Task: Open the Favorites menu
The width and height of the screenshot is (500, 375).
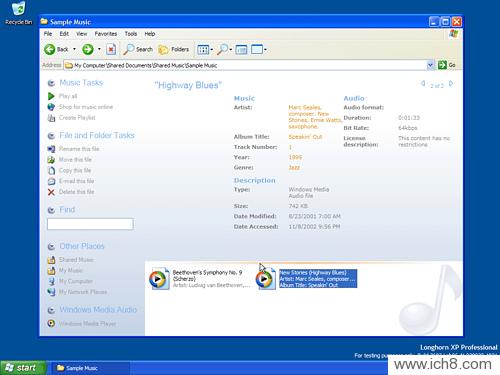Action: 106,34
